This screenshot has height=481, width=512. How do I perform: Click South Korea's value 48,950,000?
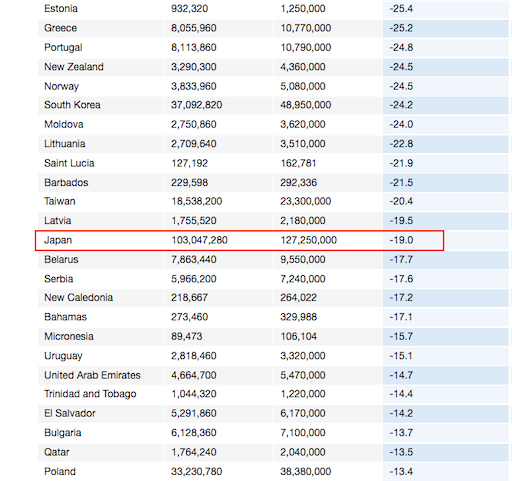306,105
